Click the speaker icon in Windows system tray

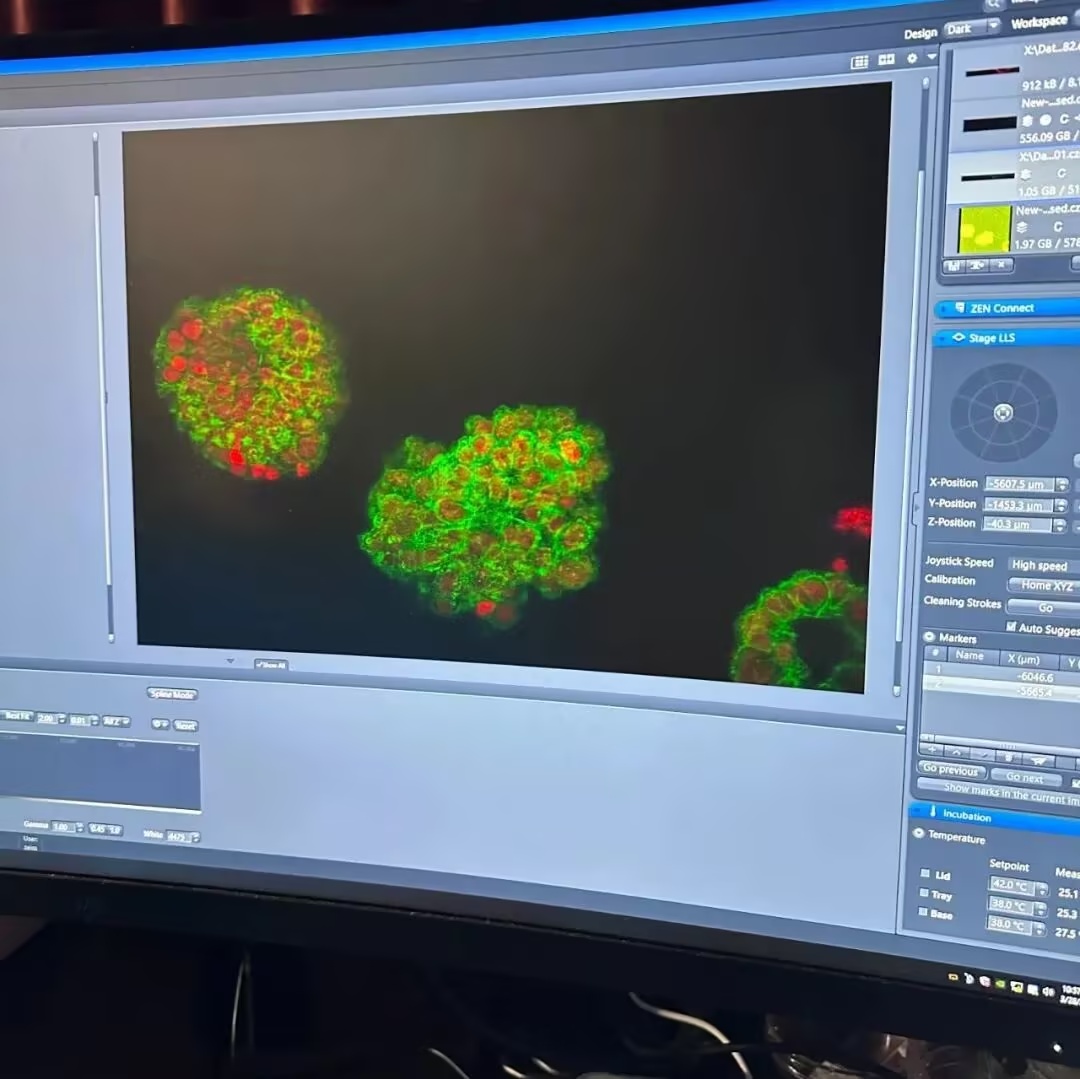pyautogui.click(x=1048, y=991)
